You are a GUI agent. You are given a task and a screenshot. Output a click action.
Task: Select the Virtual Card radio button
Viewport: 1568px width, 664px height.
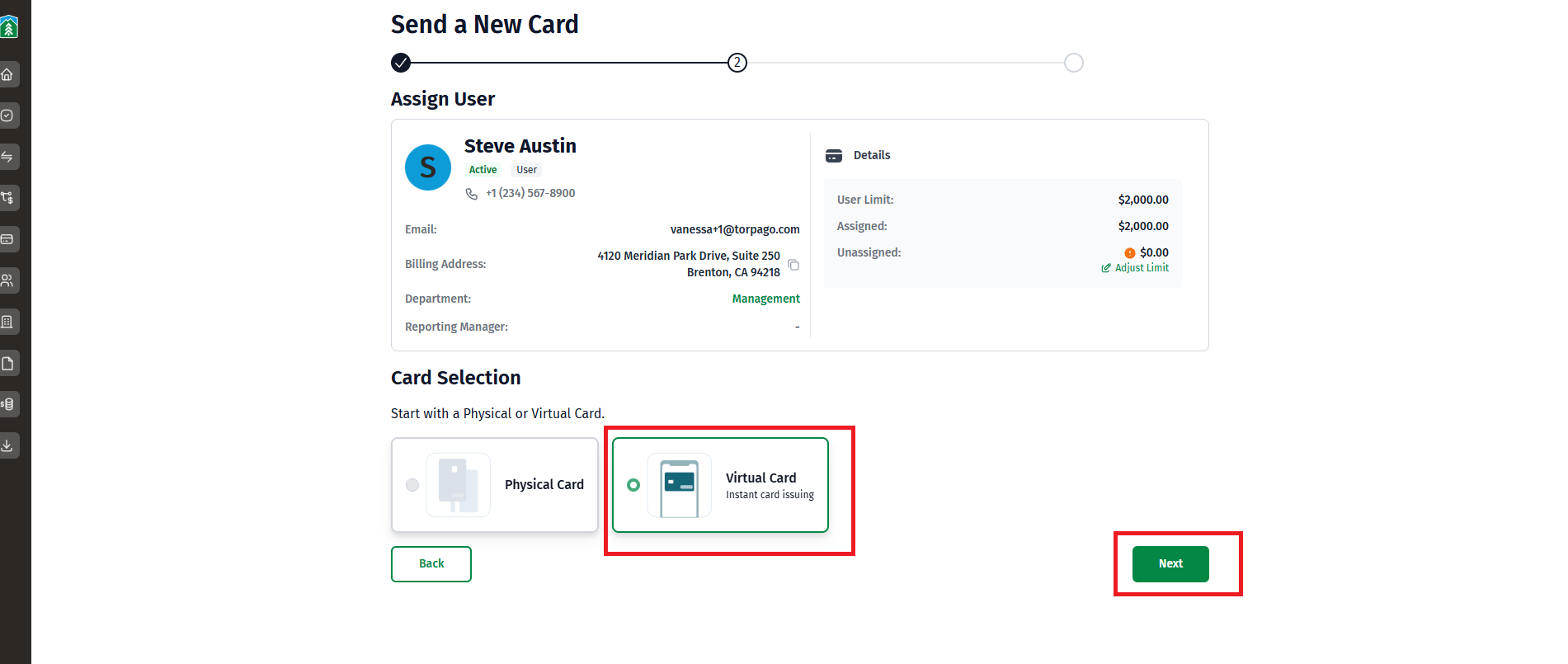click(633, 485)
